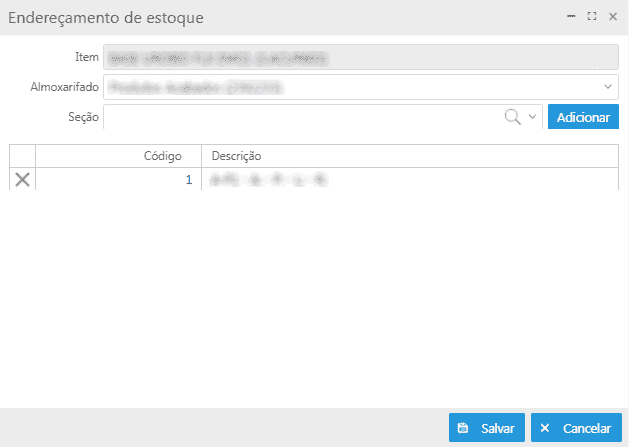Select the Código cell showing 1
Screen dimensions: 629x447
[x=119, y=179]
